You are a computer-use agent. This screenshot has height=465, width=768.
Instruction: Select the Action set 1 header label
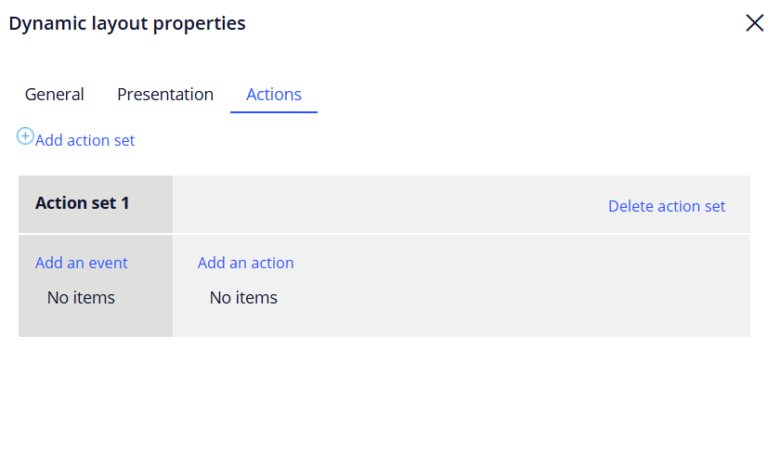[82, 203]
